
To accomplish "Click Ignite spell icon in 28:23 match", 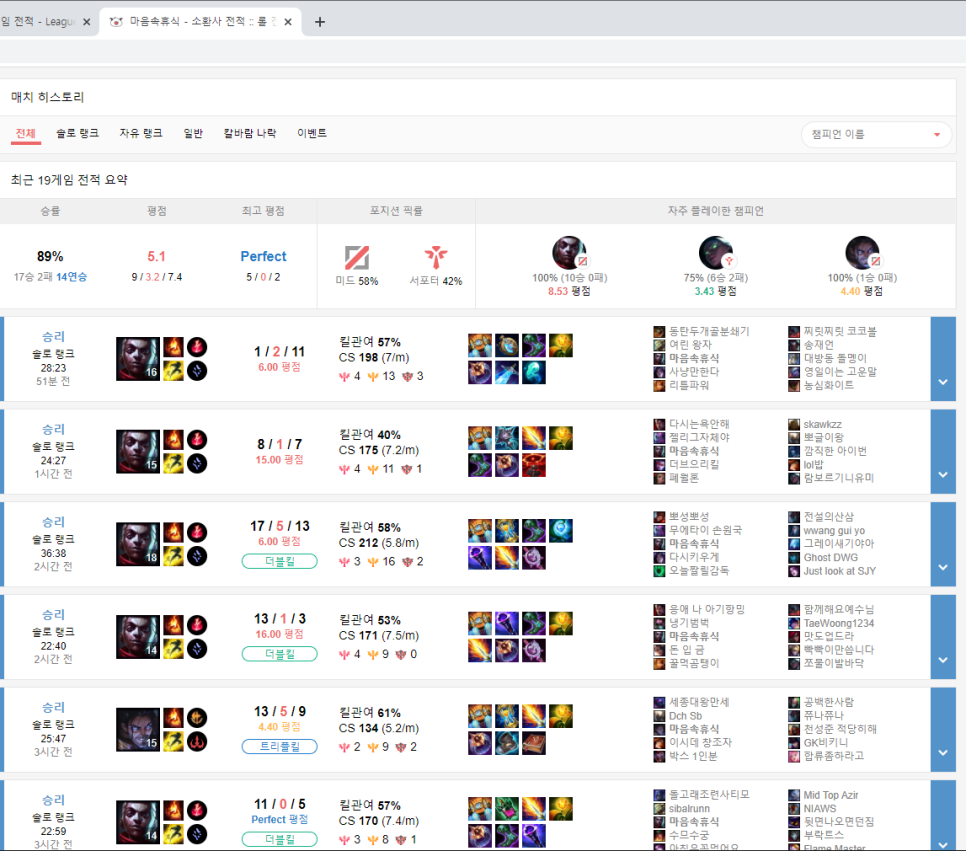I will coord(173,347).
